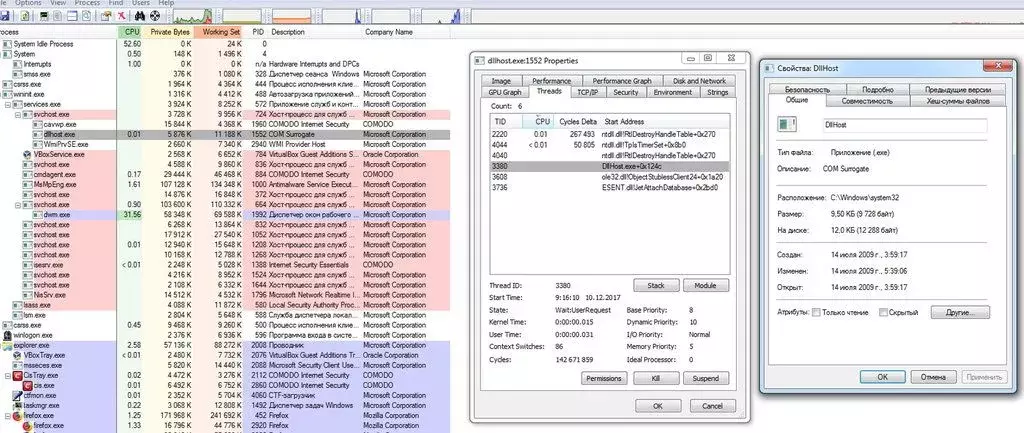
Task: Click the Save toolbar icon
Action: click(x=5, y=16)
